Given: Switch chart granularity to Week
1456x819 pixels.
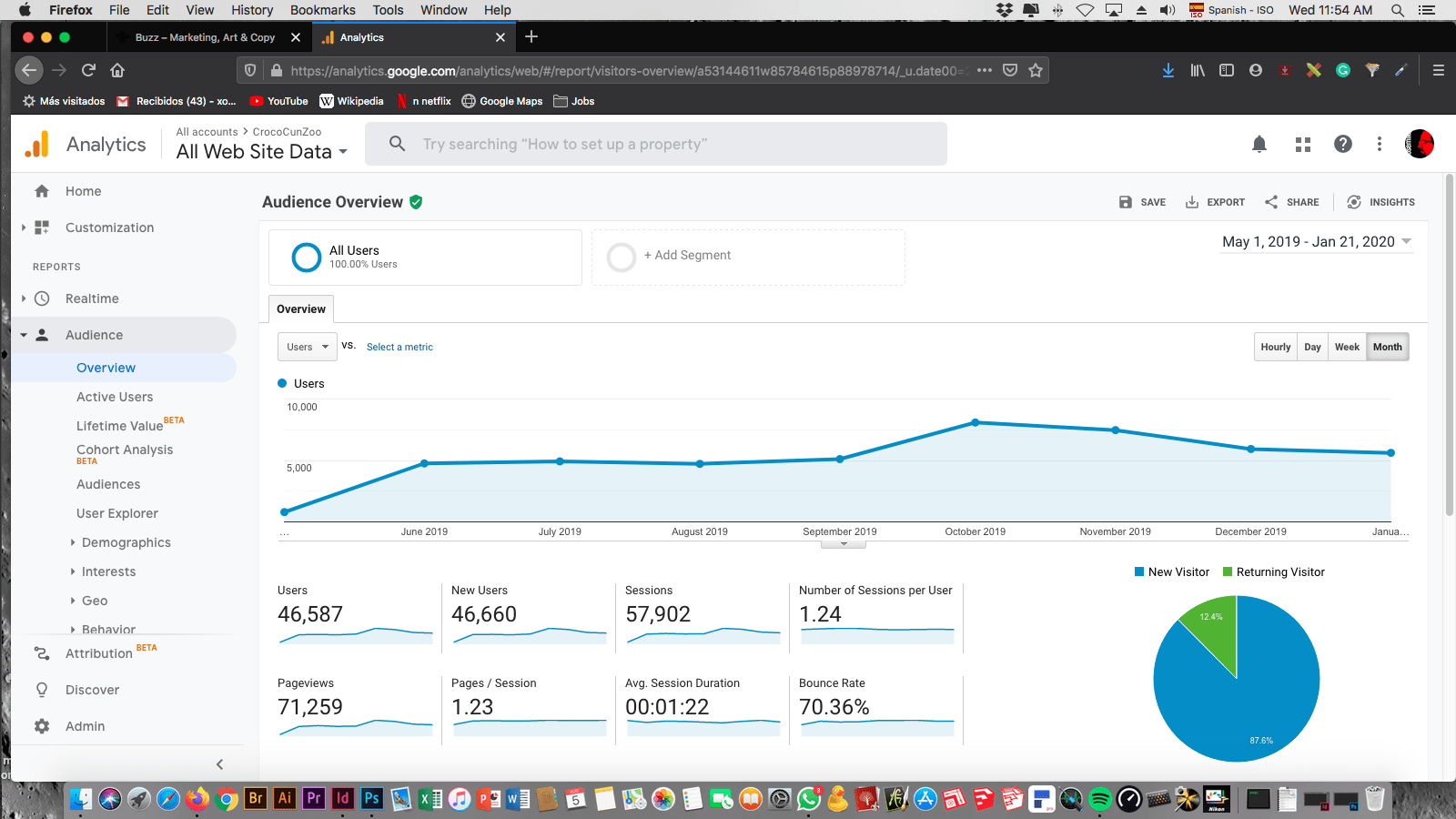Looking at the screenshot, I should coord(1347,347).
